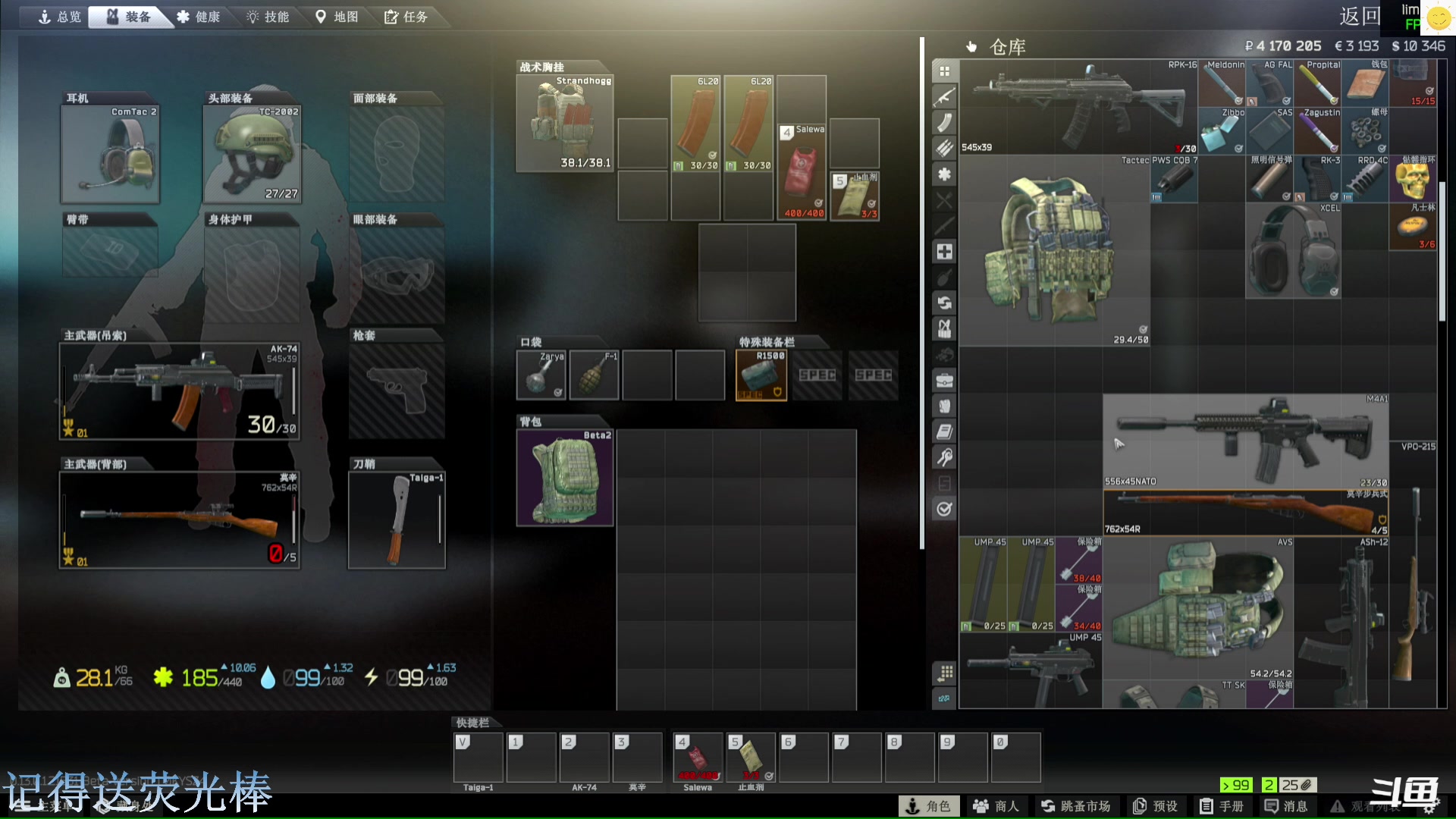Select the TC-2002 helmet item
The height and width of the screenshot is (819, 1456).
[x=253, y=155]
